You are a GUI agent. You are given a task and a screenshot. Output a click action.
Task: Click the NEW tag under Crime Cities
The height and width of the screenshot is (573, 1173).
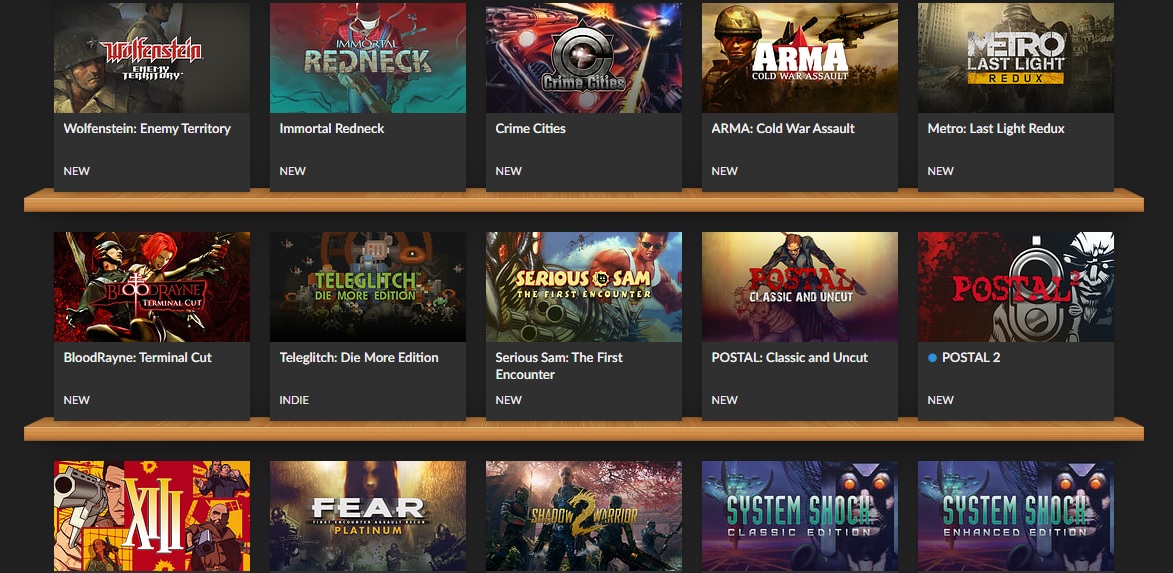pos(509,171)
